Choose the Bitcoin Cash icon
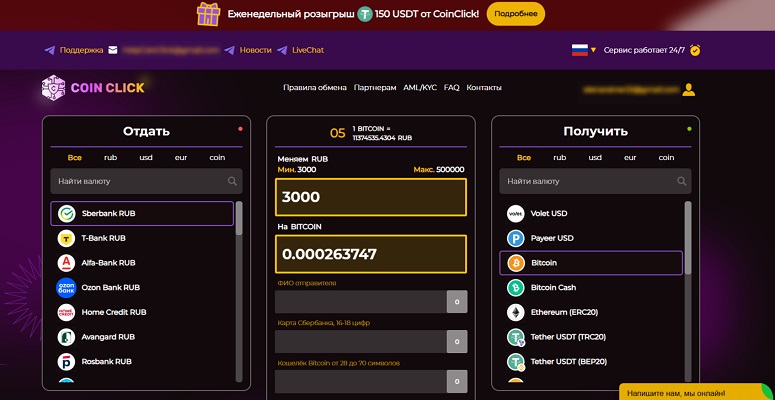 tap(516, 288)
